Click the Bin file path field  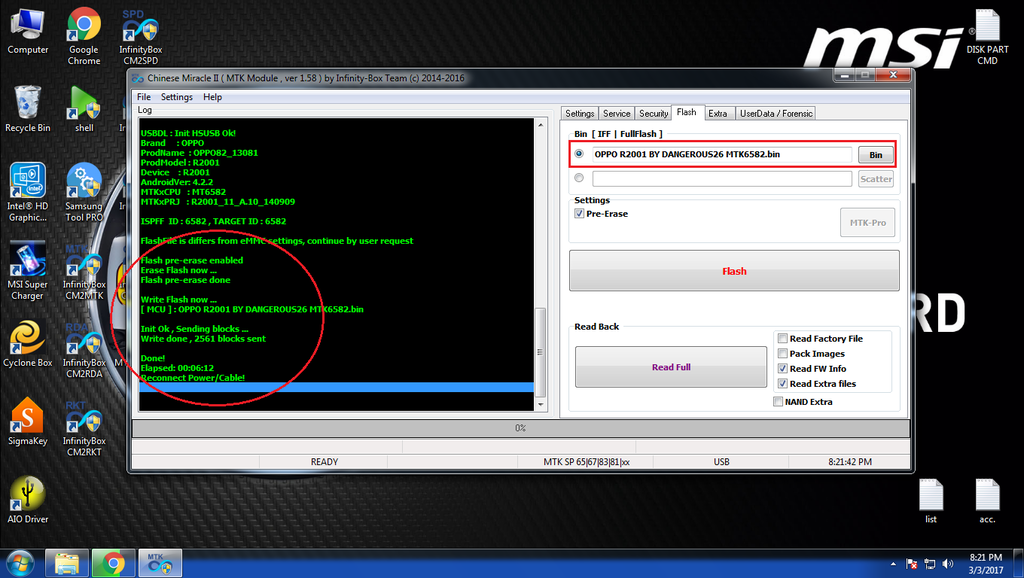[x=722, y=154]
